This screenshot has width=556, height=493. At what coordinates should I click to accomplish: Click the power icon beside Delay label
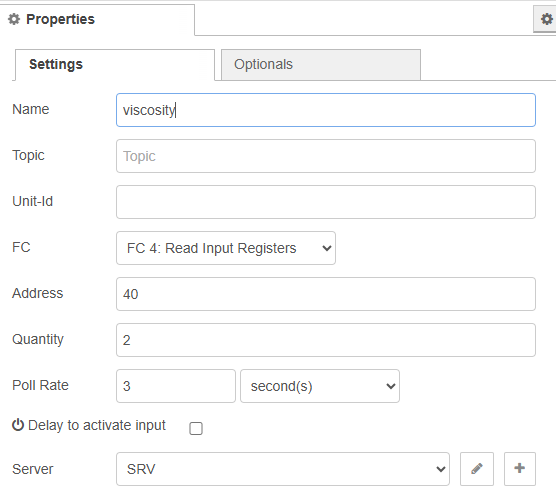pyautogui.click(x=18, y=425)
